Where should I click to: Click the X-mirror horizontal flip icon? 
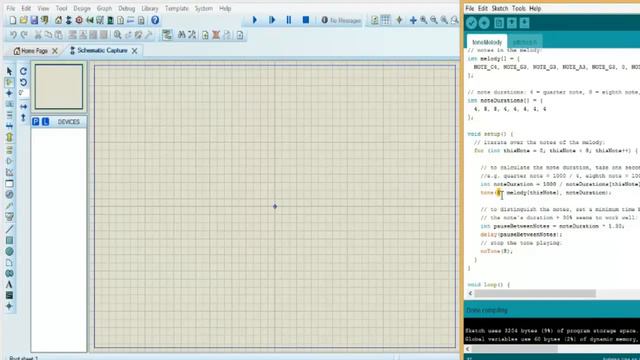[x=23, y=107]
